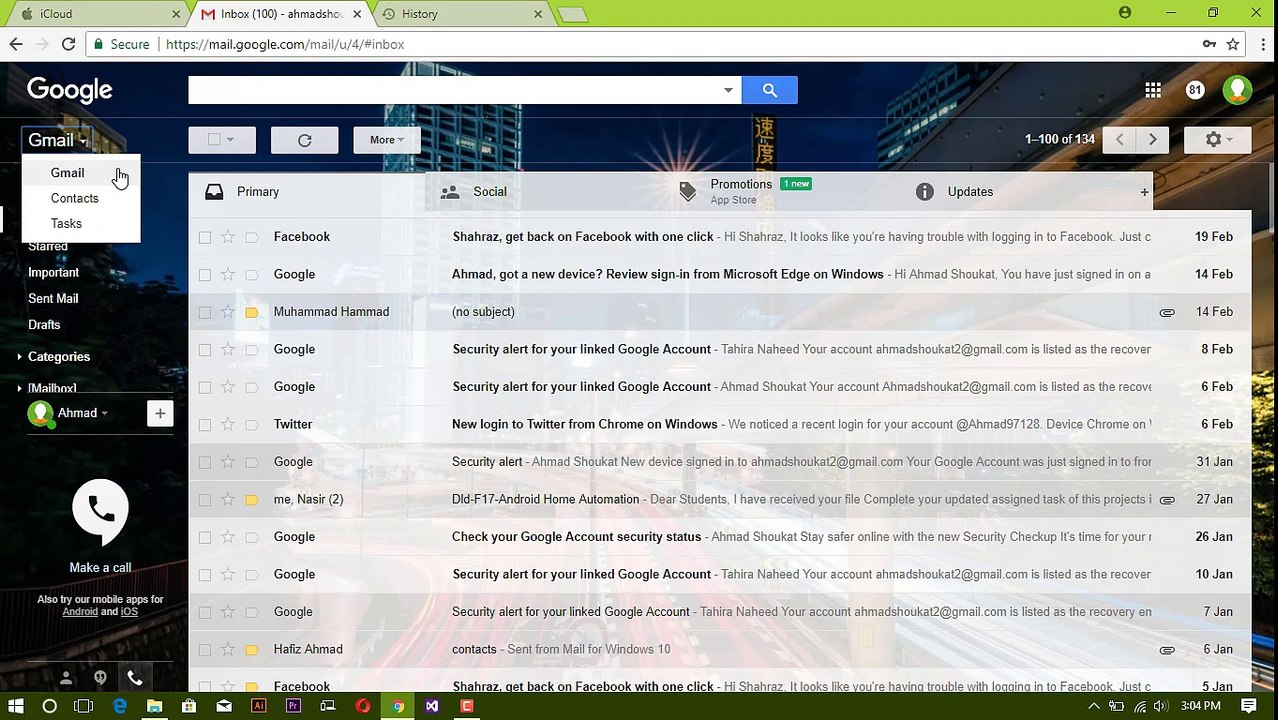Switch to the iCloud browser tab

pos(96,14)
